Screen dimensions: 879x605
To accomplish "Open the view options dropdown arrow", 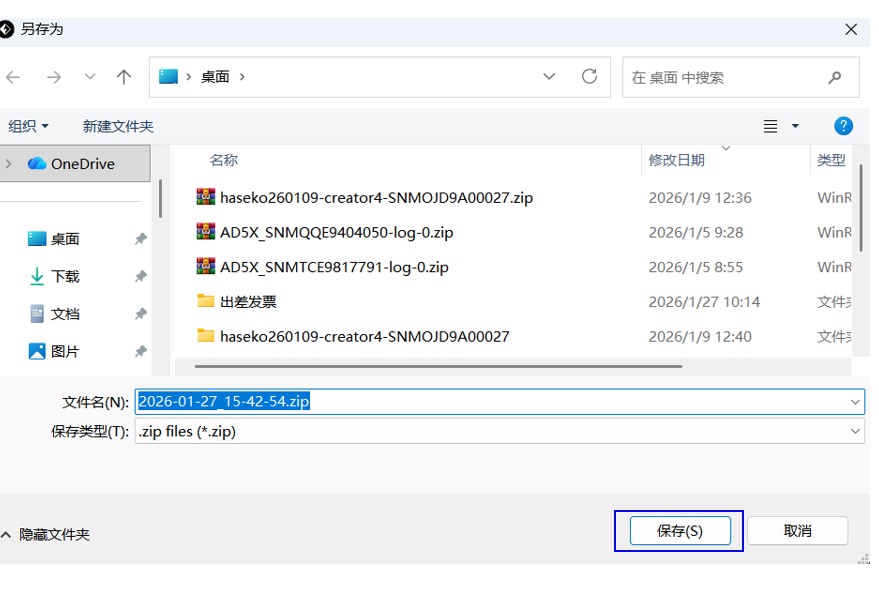I will [x=796, y=126].
